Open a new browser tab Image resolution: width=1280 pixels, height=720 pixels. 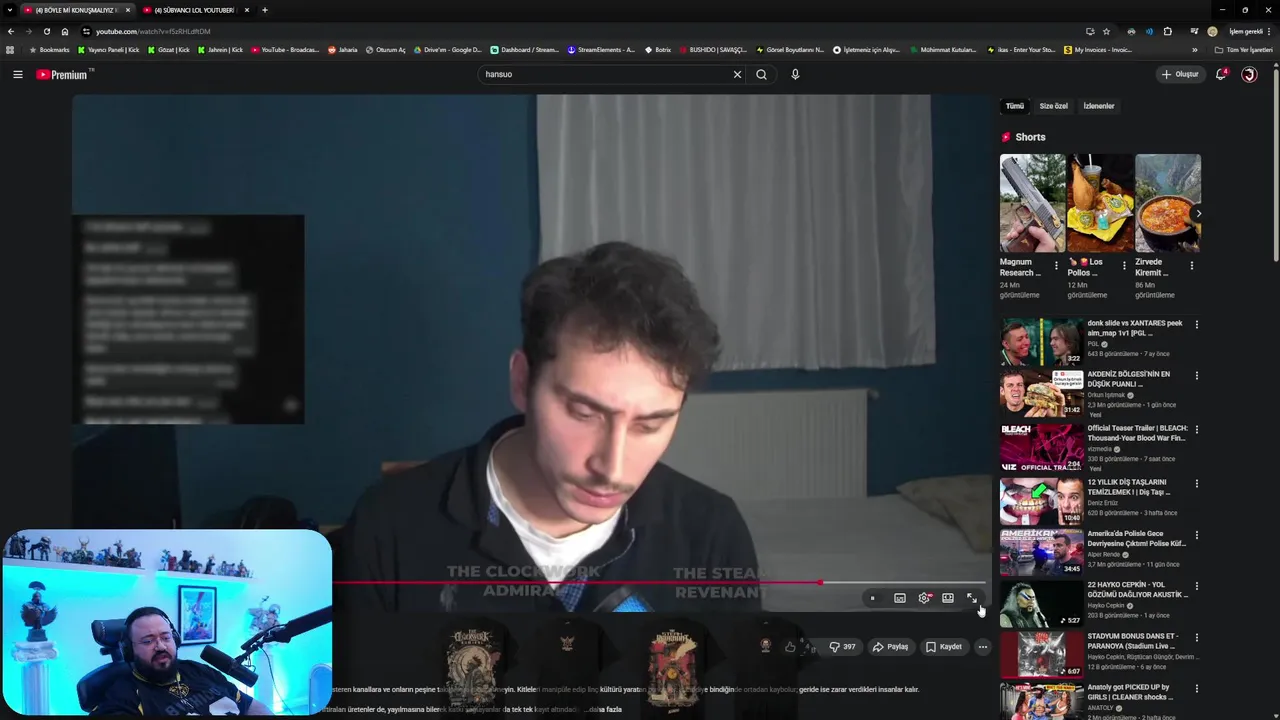point(264,10)
